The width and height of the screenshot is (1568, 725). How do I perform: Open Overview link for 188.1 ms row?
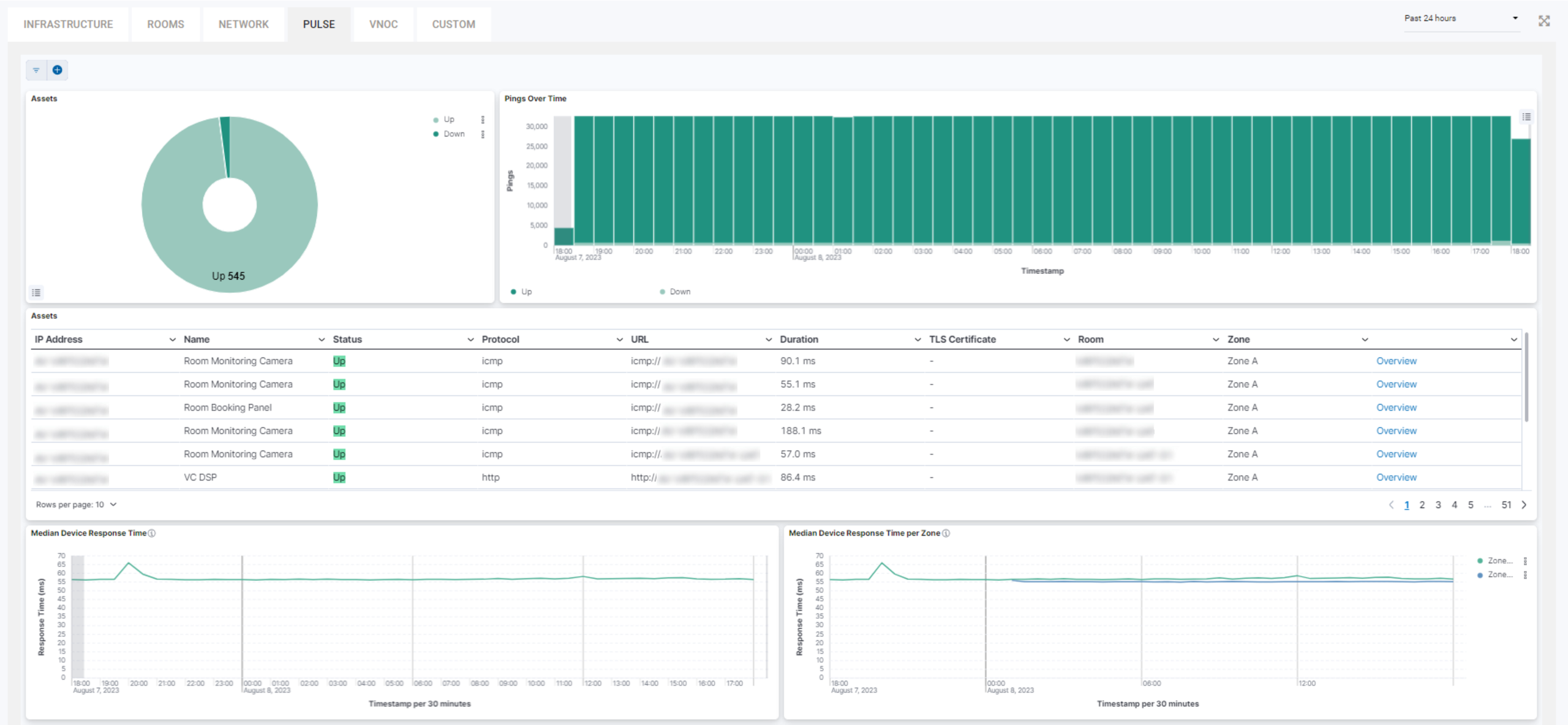[1396, 431]
